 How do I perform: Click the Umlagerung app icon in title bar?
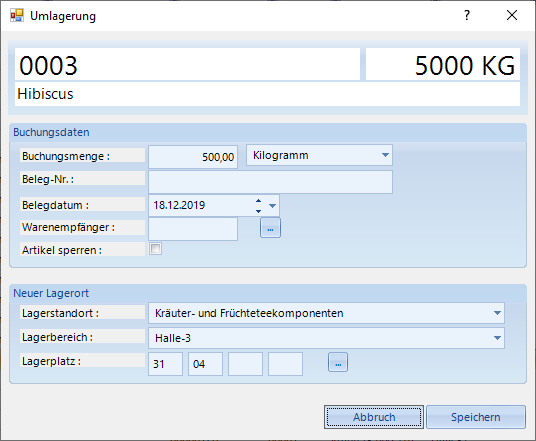(x=17, y=16)
